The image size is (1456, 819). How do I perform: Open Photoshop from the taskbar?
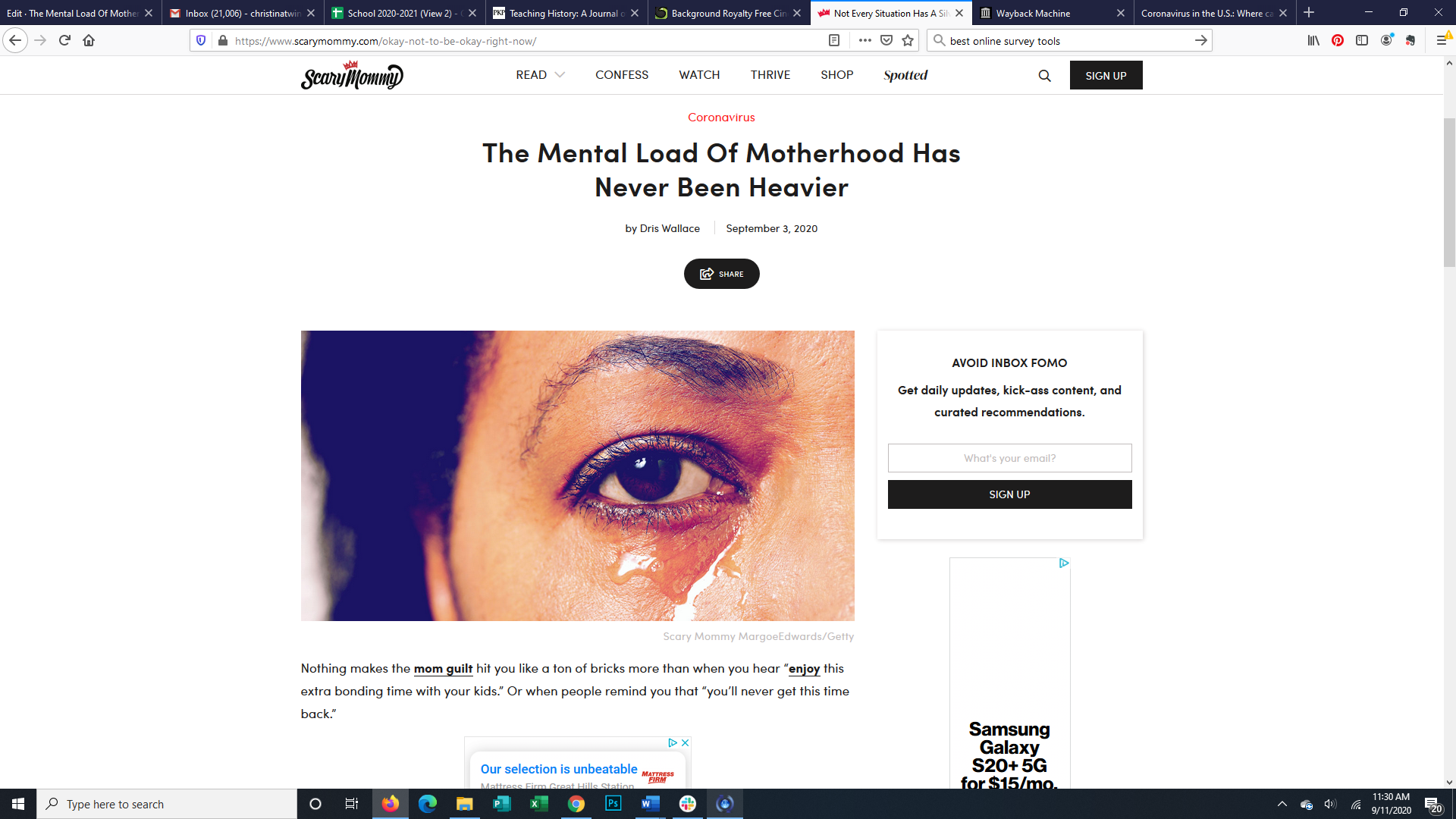point(613,804)
